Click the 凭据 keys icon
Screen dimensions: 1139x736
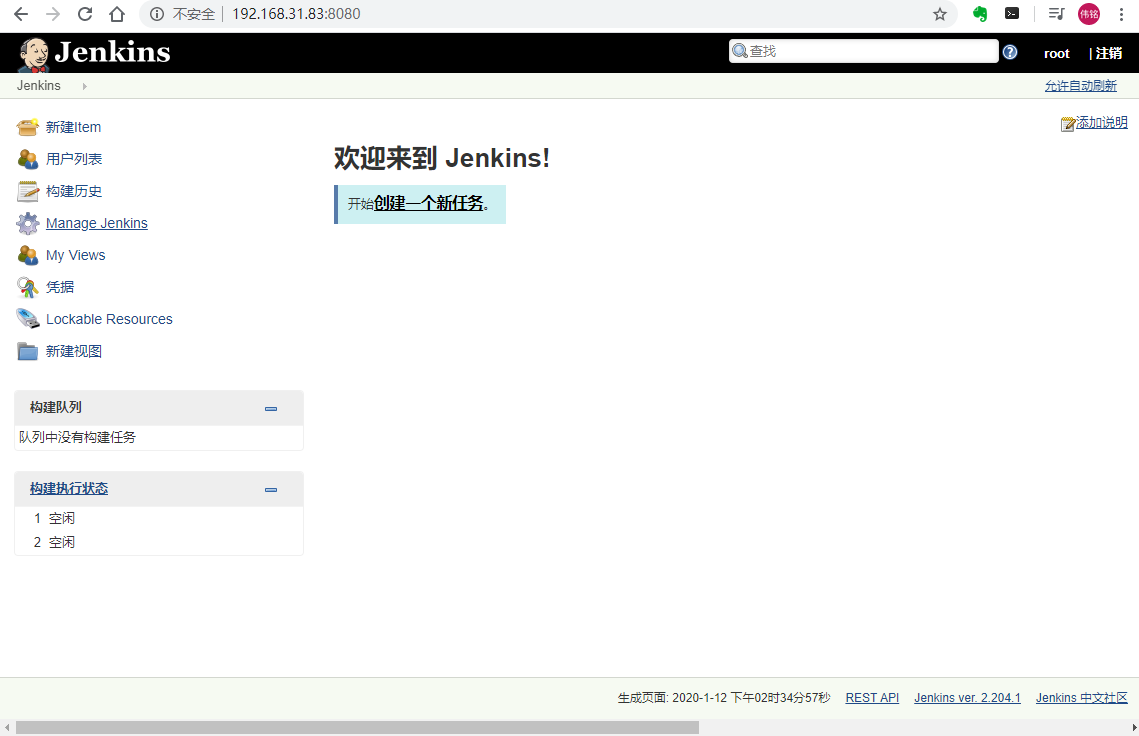[x=28, y=287]
